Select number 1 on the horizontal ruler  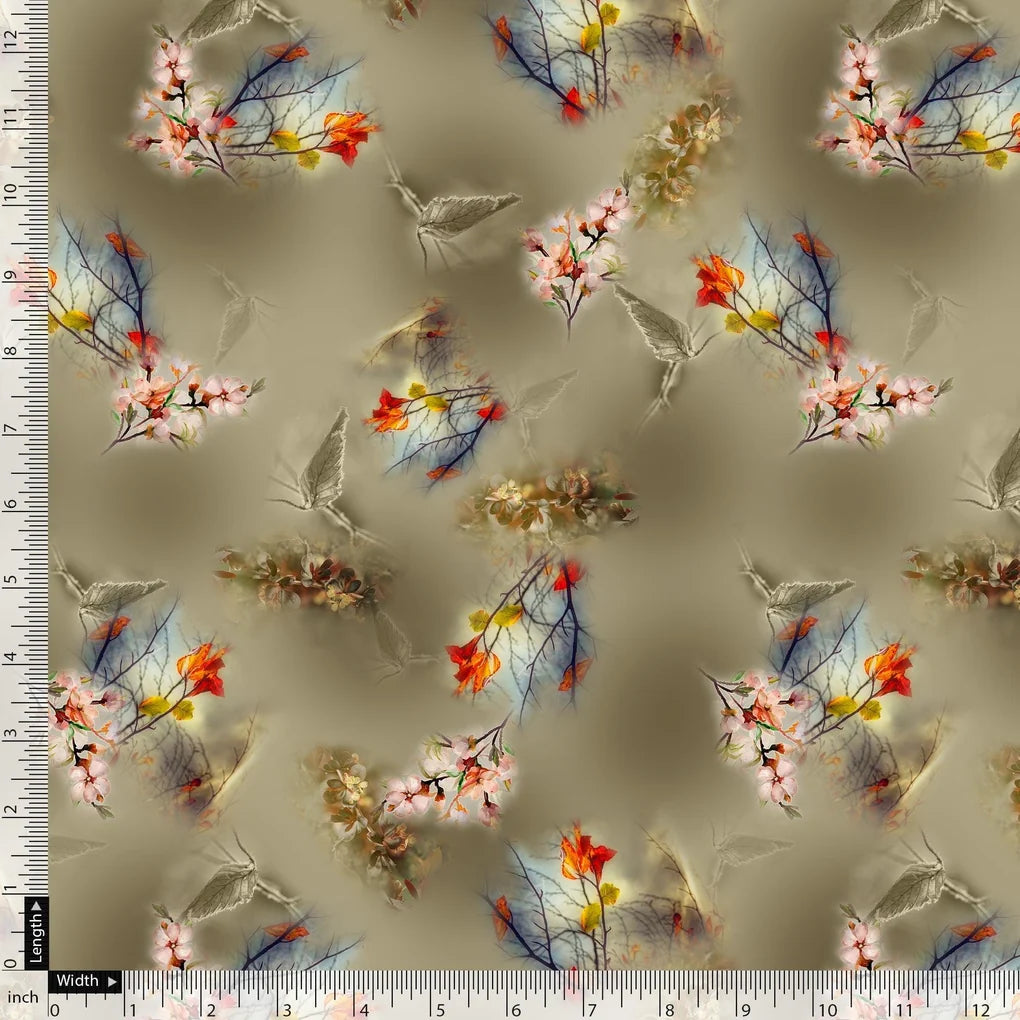pyautogui.click(x=132, y=1009)
